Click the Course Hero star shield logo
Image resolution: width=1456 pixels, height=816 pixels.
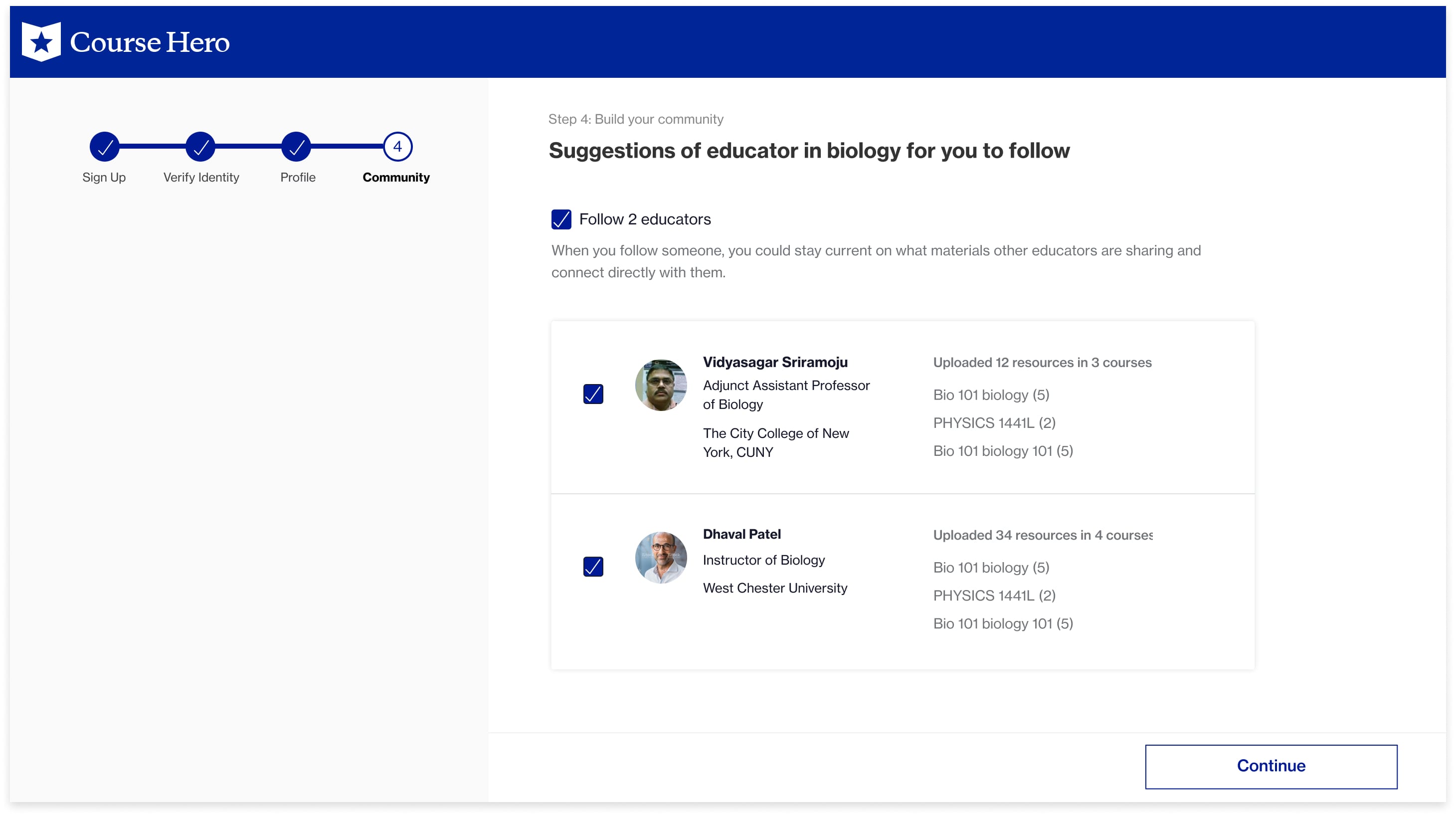41,42
